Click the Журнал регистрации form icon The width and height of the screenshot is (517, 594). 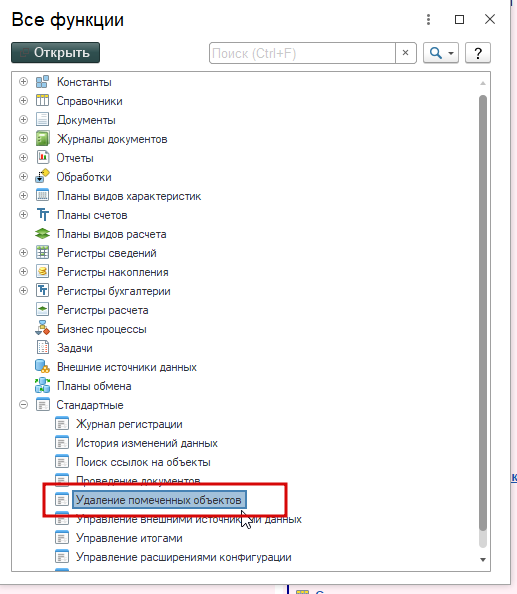62,424
